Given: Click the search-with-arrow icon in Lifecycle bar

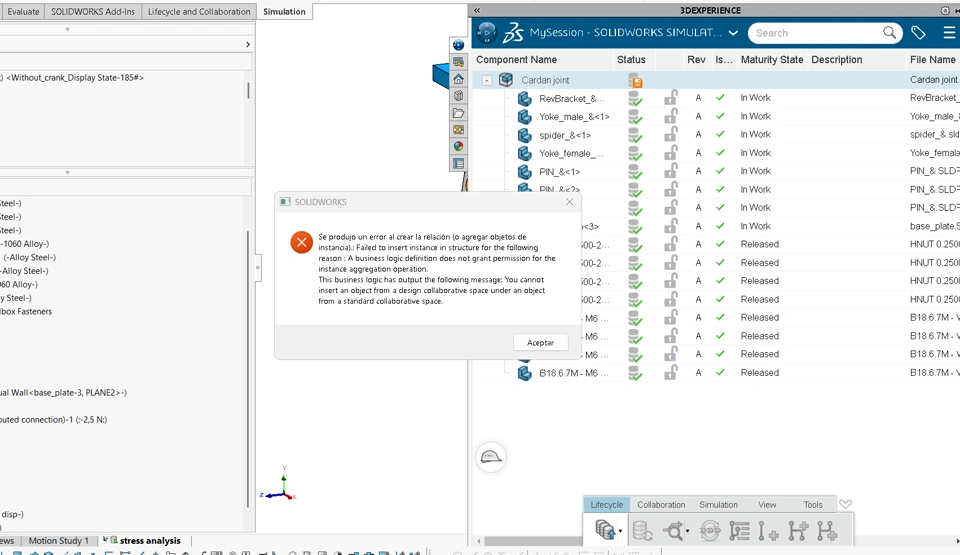Looking at the screenshot, I should (673, 530).
